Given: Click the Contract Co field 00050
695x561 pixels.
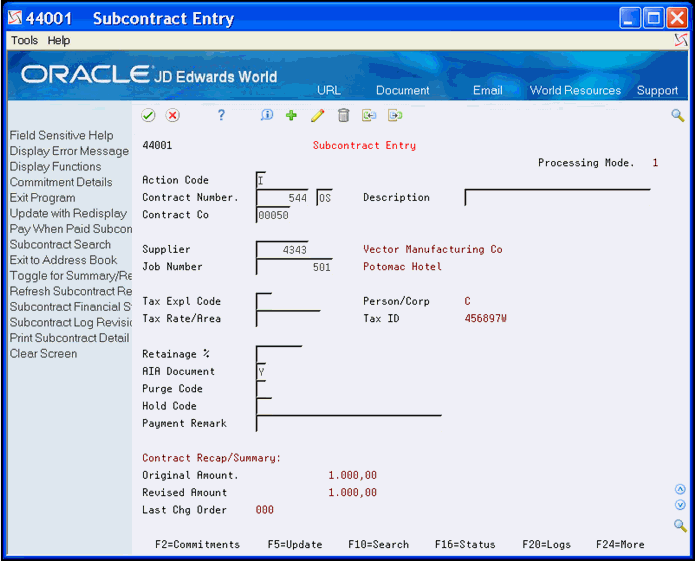Looking at the screenshot, I should [273, 215].
